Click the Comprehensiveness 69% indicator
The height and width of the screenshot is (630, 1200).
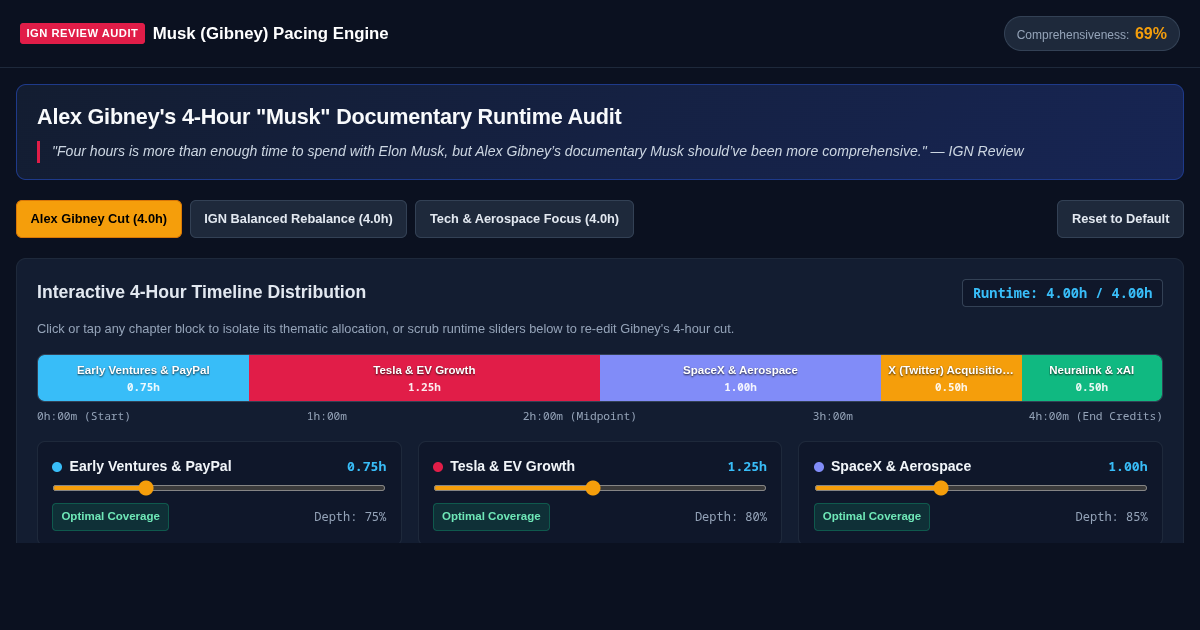(1092, 34)
